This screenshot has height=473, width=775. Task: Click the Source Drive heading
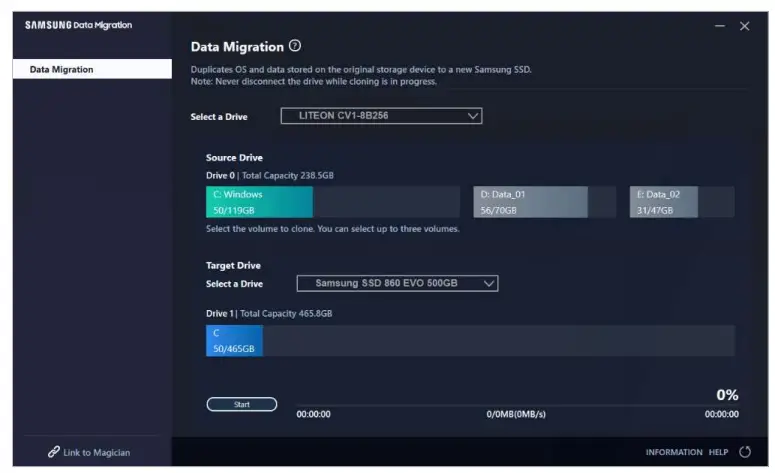click(x=234, y=158)
